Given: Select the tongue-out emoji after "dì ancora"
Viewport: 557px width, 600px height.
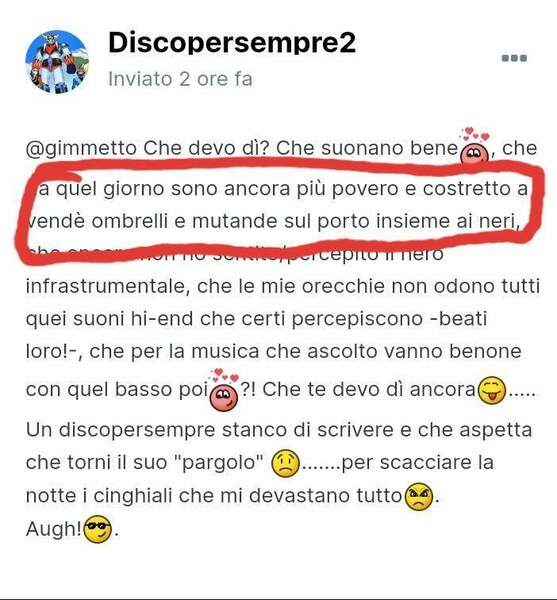Looking at the screenshot, I should [492, 390].
